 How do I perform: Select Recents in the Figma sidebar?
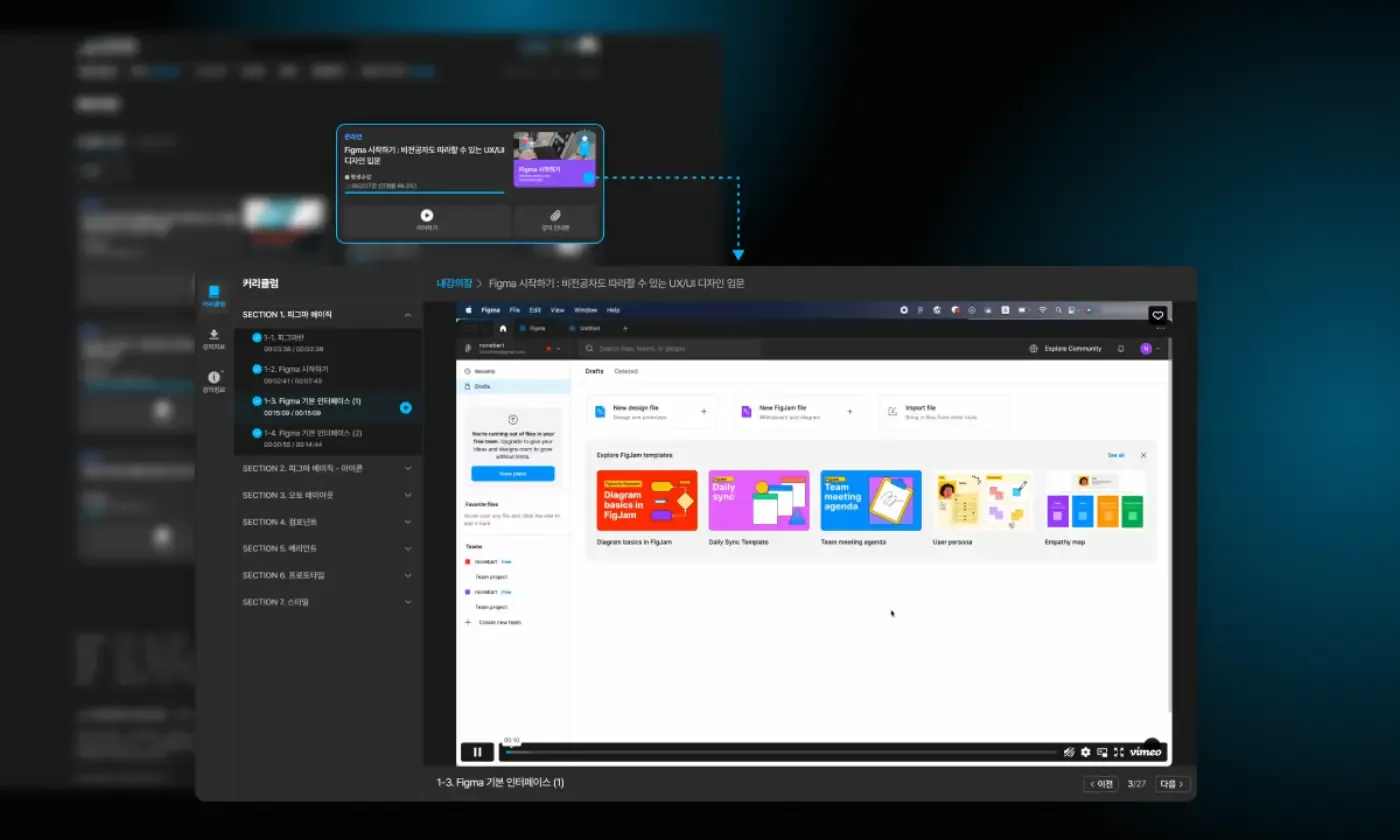point(513,371)
